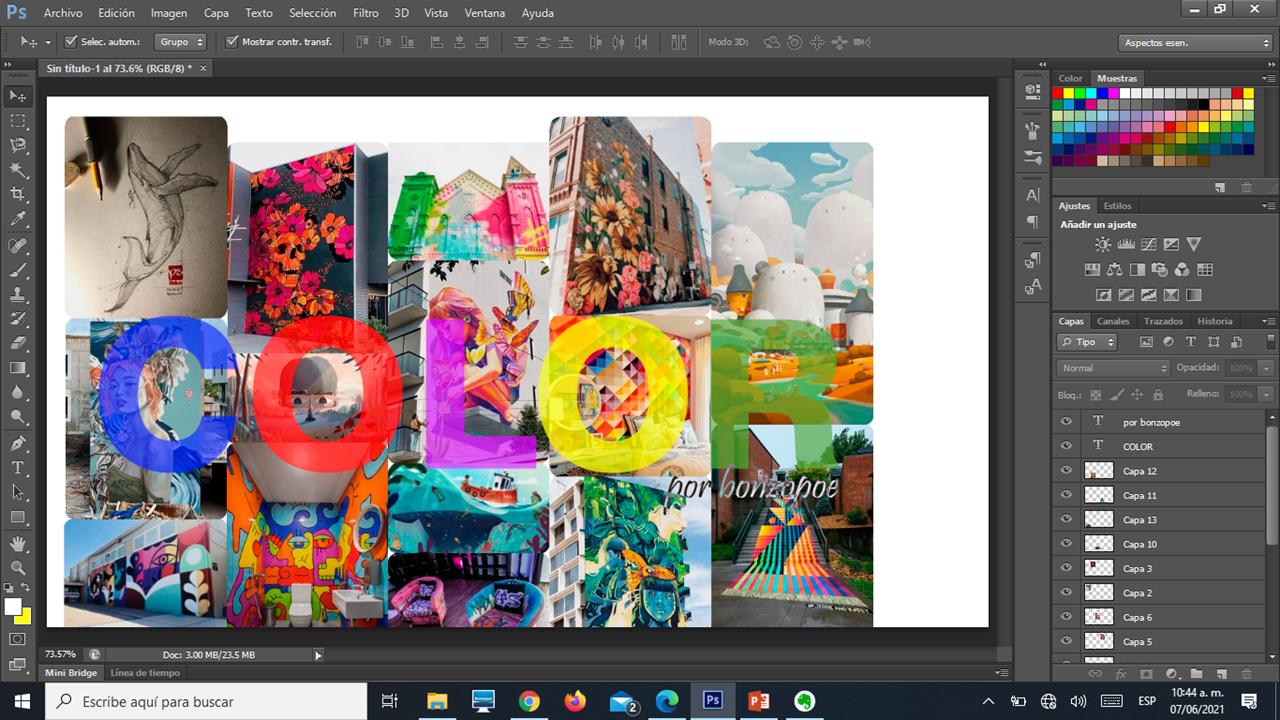Select the Hand tool
The height and width of the screenshot is (720, 1280).
click(18, 544)
